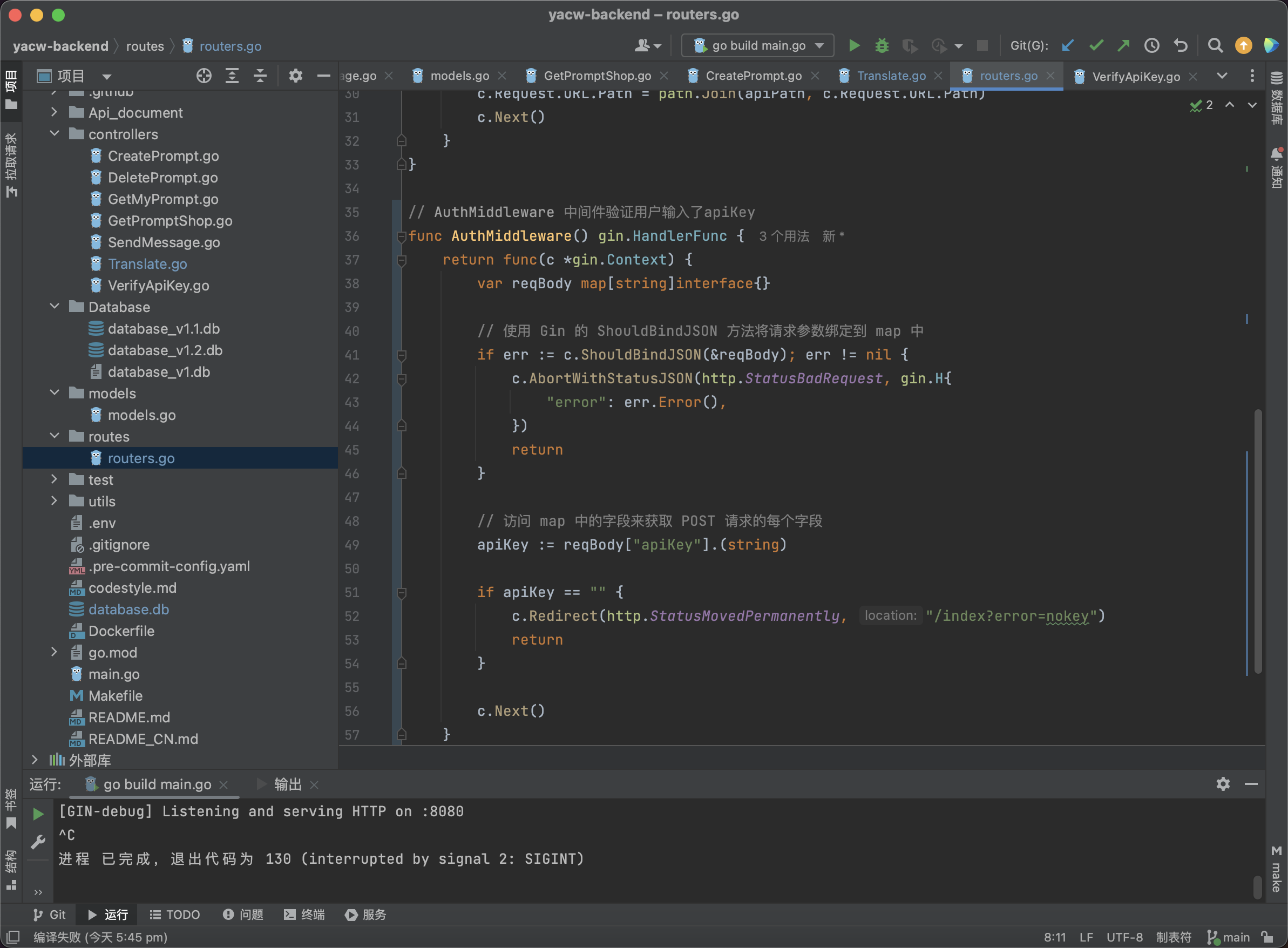Toggle the left Project tool window button

coord(11,91)
